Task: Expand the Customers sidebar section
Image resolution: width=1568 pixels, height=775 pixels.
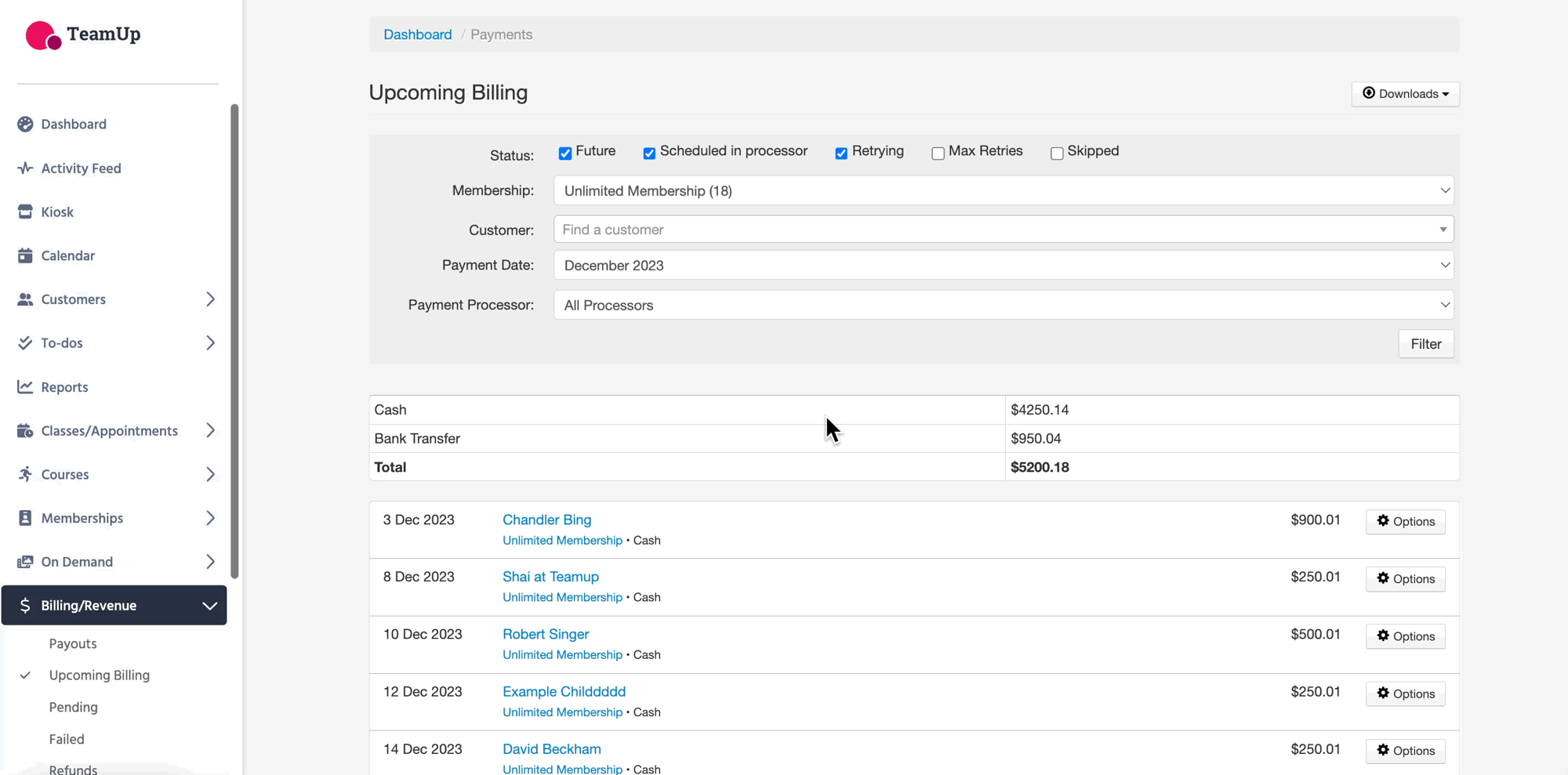Action: coord(209,299)
